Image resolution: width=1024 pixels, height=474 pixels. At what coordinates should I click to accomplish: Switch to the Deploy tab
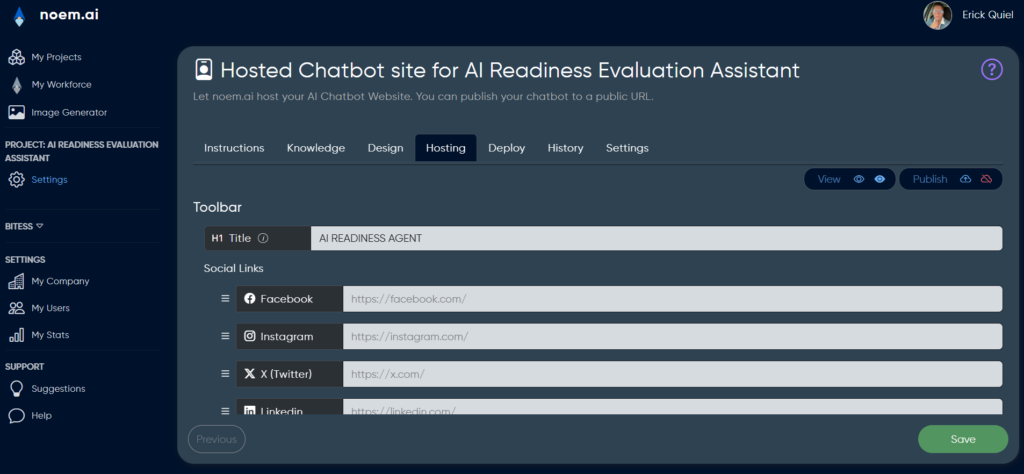[x=507, y=148]
